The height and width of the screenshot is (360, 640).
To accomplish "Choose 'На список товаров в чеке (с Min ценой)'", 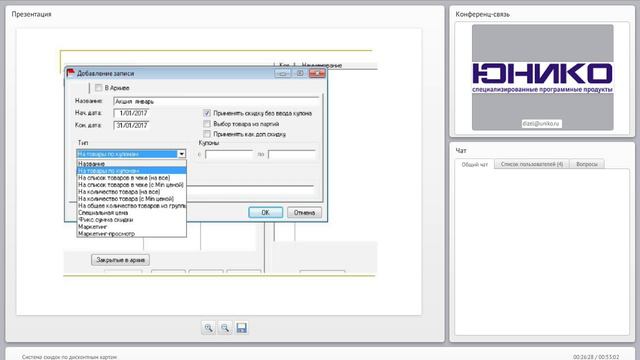I will [131, 184].
